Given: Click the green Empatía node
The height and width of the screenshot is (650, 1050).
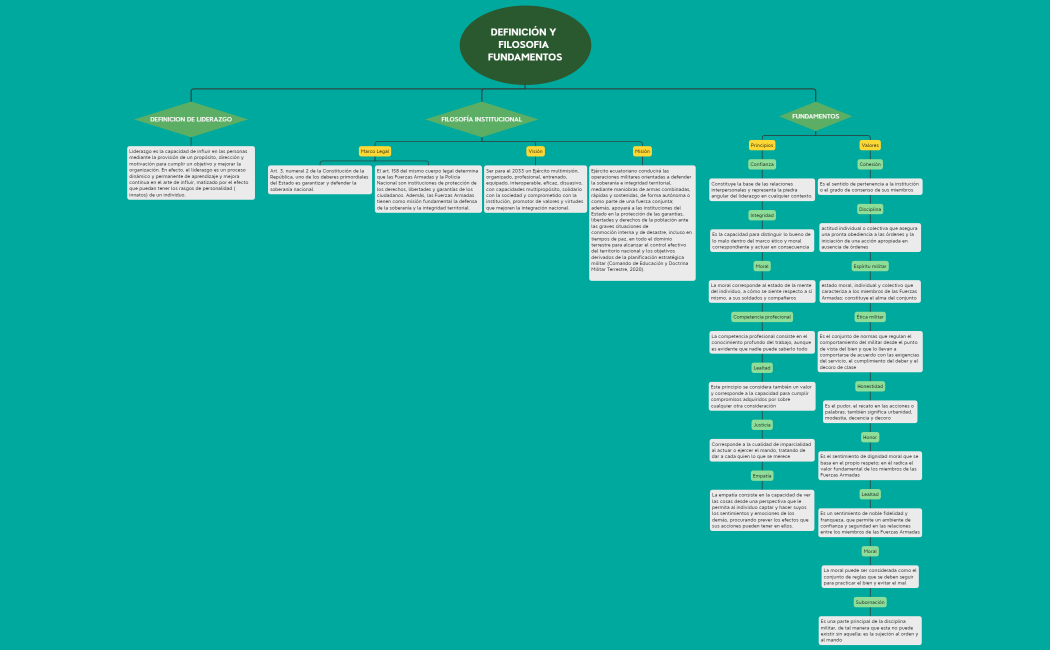Looking at the screenshot, I should (x=762, y=476).
